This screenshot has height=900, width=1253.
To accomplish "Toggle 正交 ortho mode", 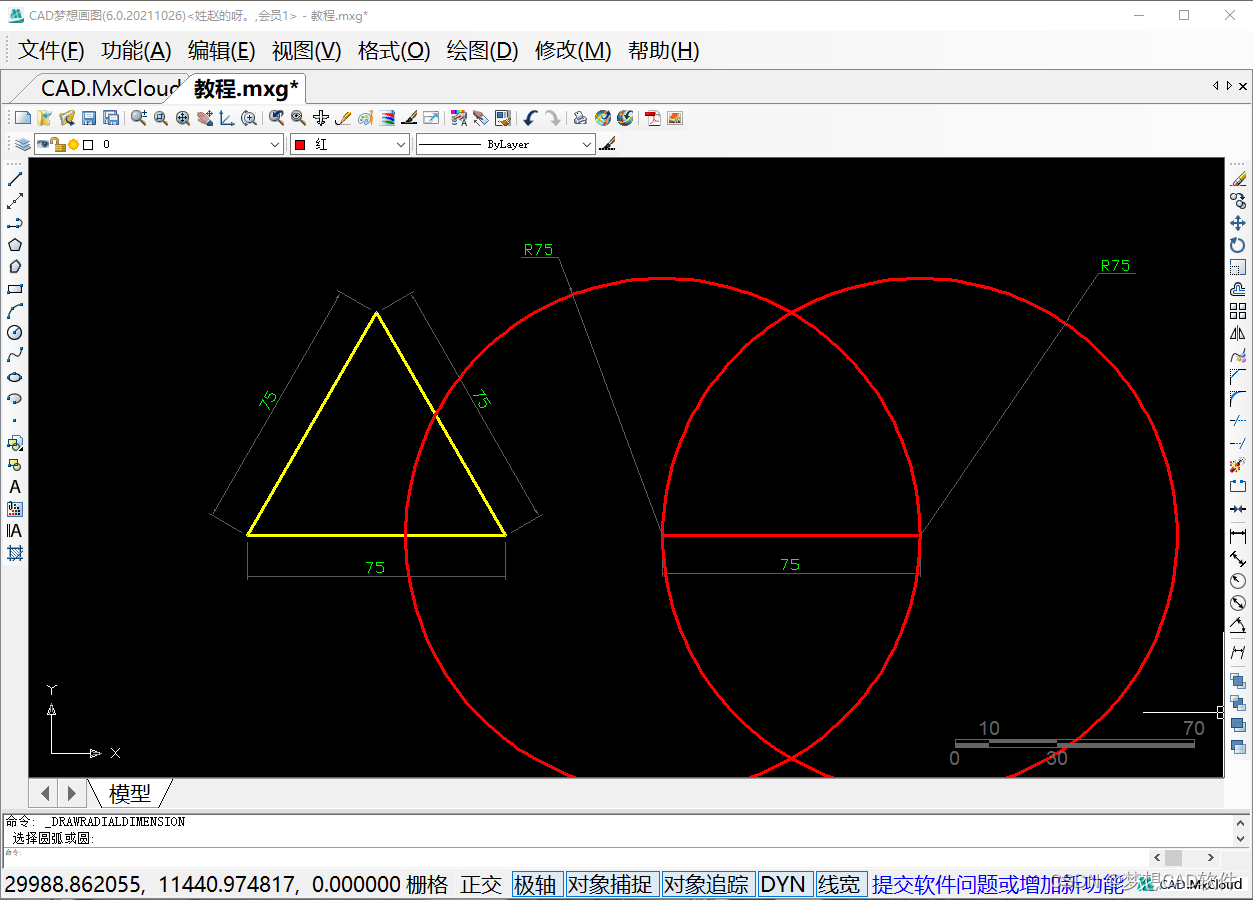I will [x=481, y=885].
